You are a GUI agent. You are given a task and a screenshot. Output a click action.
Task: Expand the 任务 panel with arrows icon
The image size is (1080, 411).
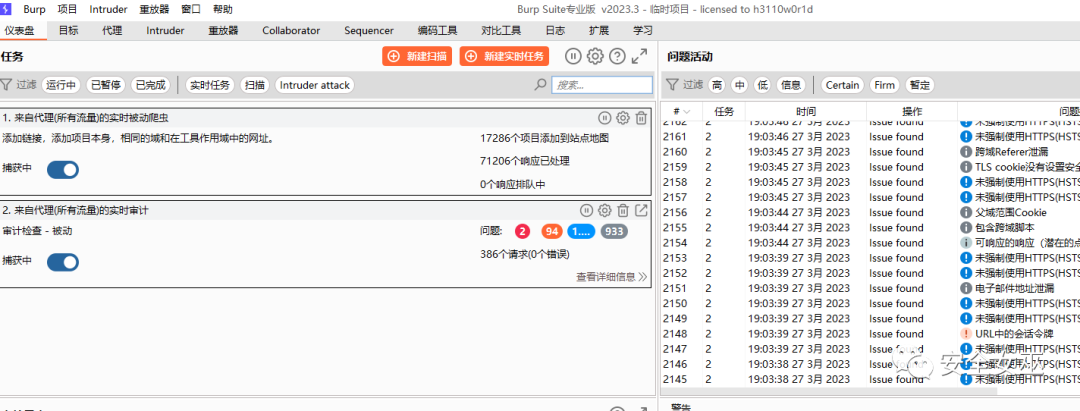point(640,56)
